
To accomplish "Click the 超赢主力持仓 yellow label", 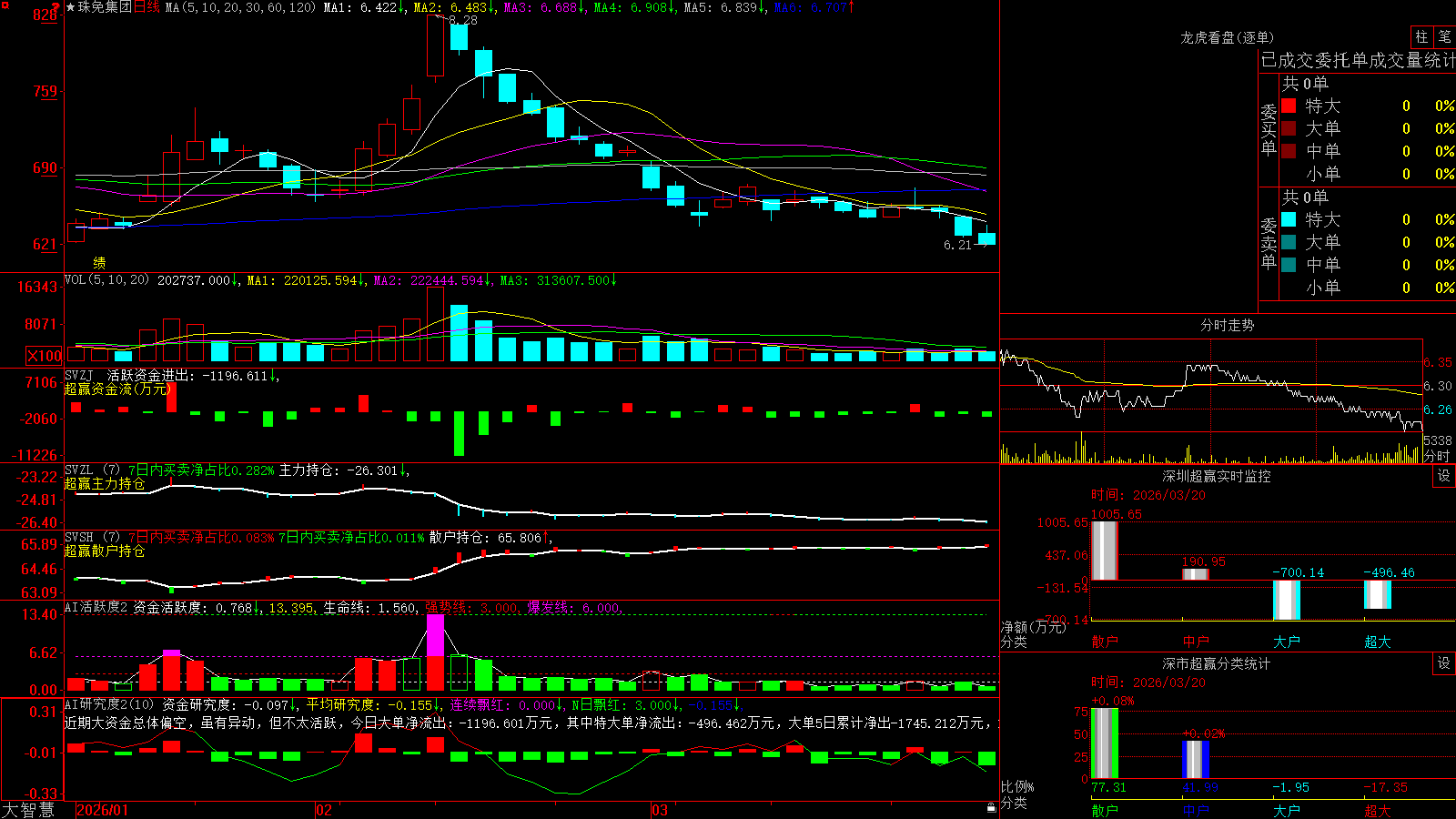I will pos(105,484).
